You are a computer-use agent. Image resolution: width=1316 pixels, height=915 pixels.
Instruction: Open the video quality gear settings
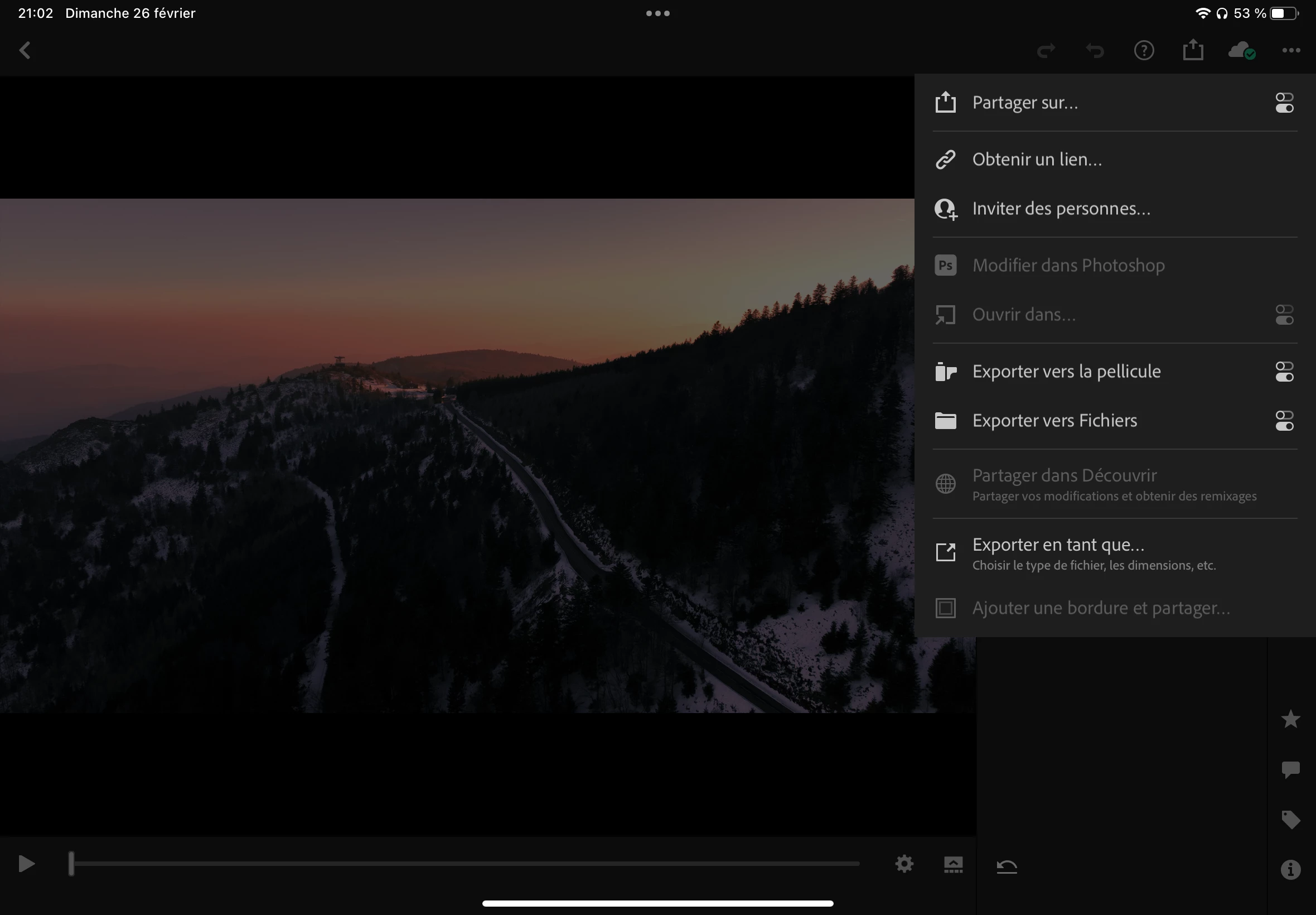point(904,864)
